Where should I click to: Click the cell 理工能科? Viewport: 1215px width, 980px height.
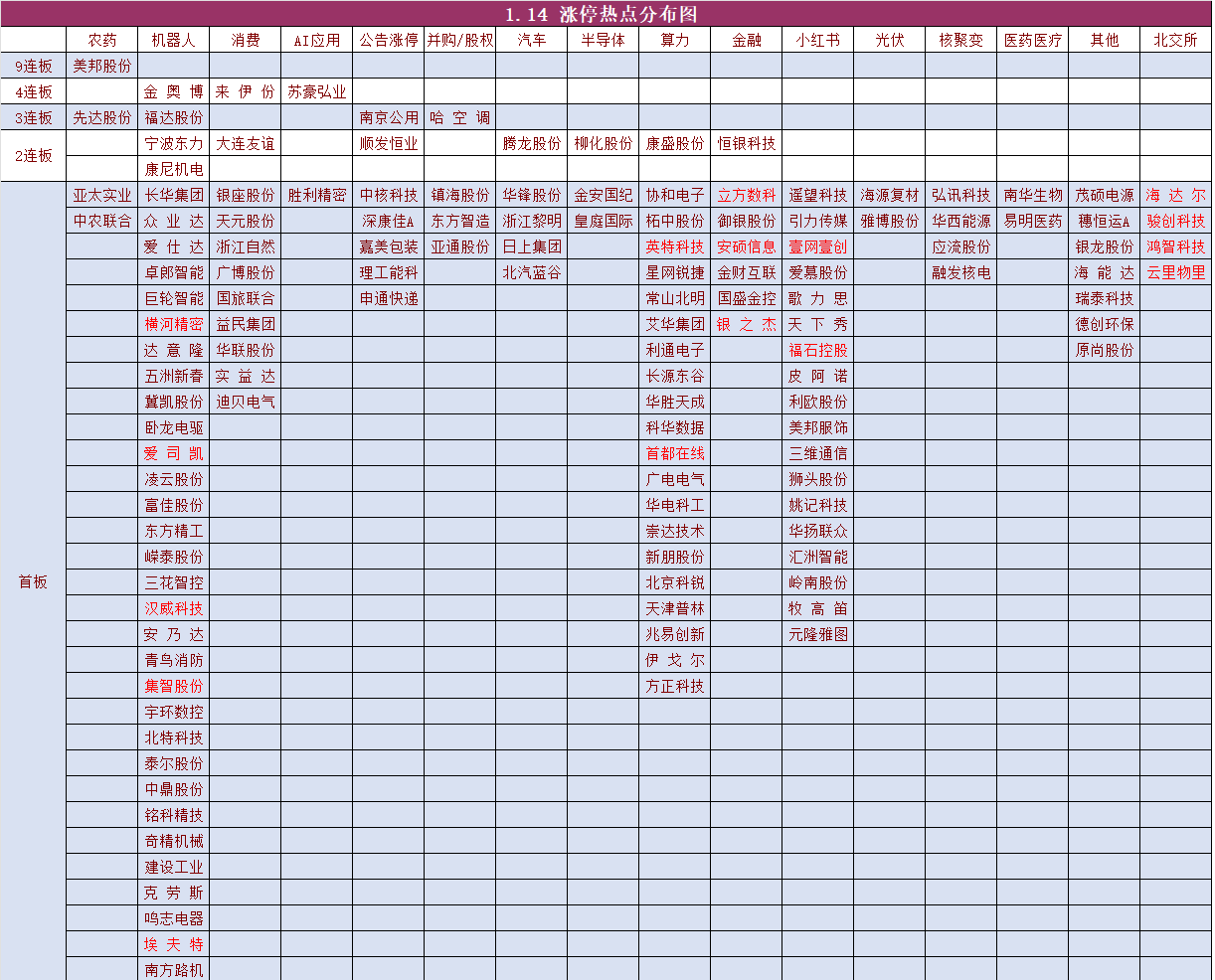[389, 272]
